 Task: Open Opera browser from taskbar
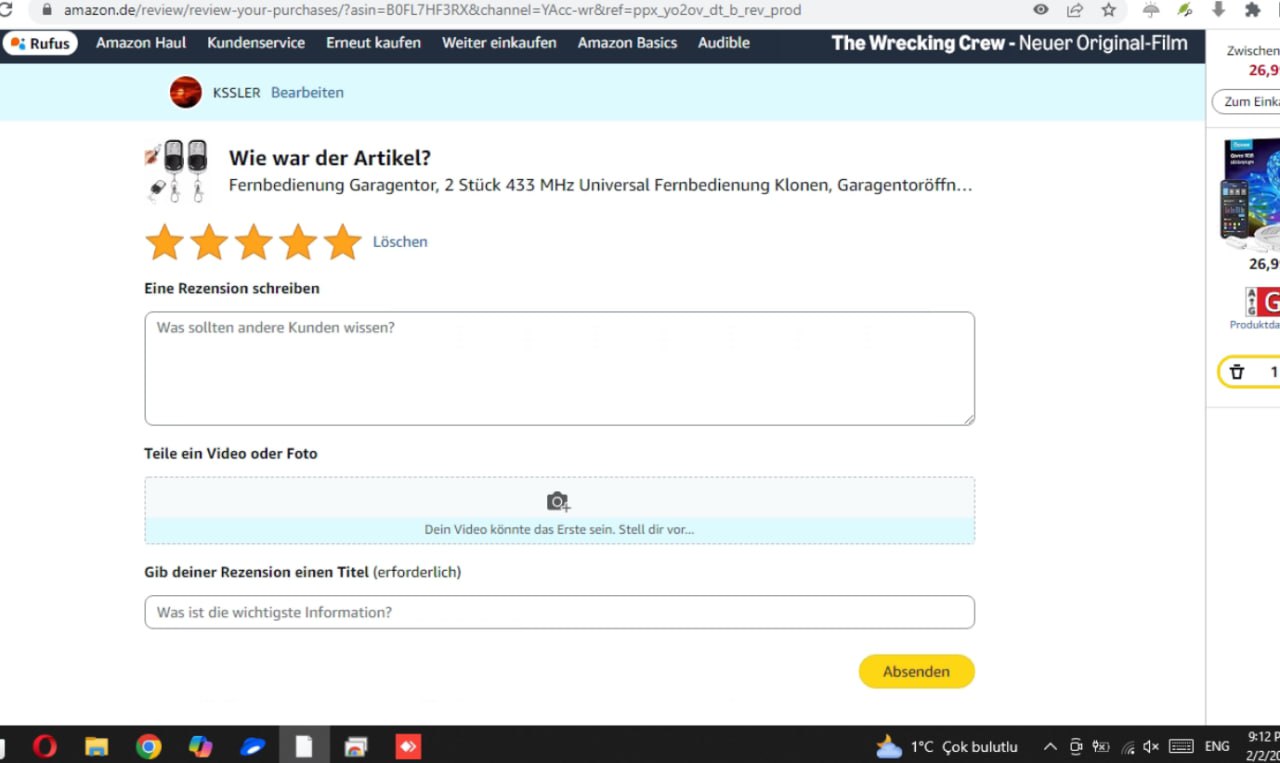[x=44, y=746]
